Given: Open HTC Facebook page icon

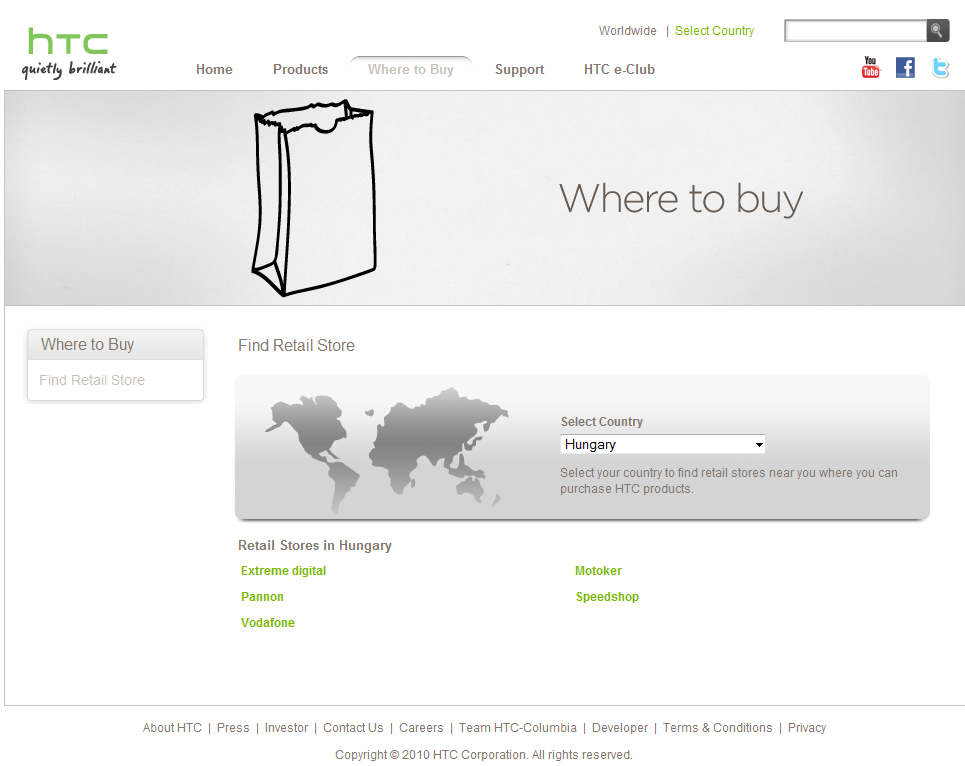Looking at the screenshot, I should (x=905, y=67).
